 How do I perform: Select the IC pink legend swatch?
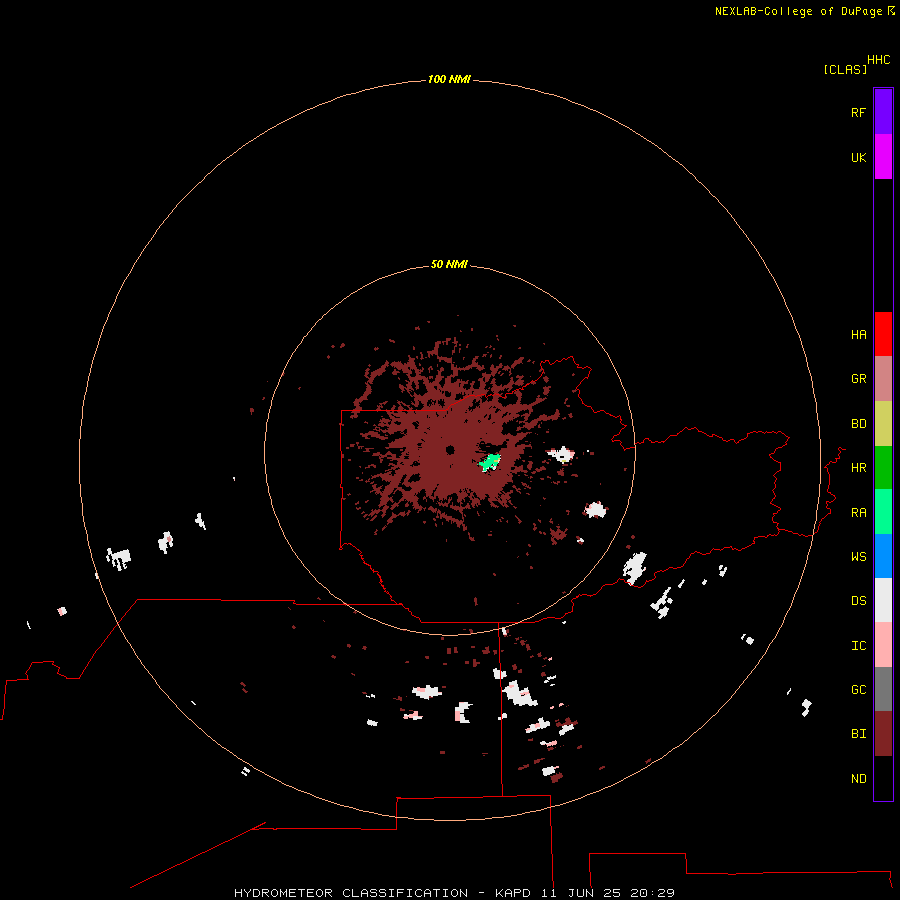point(883,645)
